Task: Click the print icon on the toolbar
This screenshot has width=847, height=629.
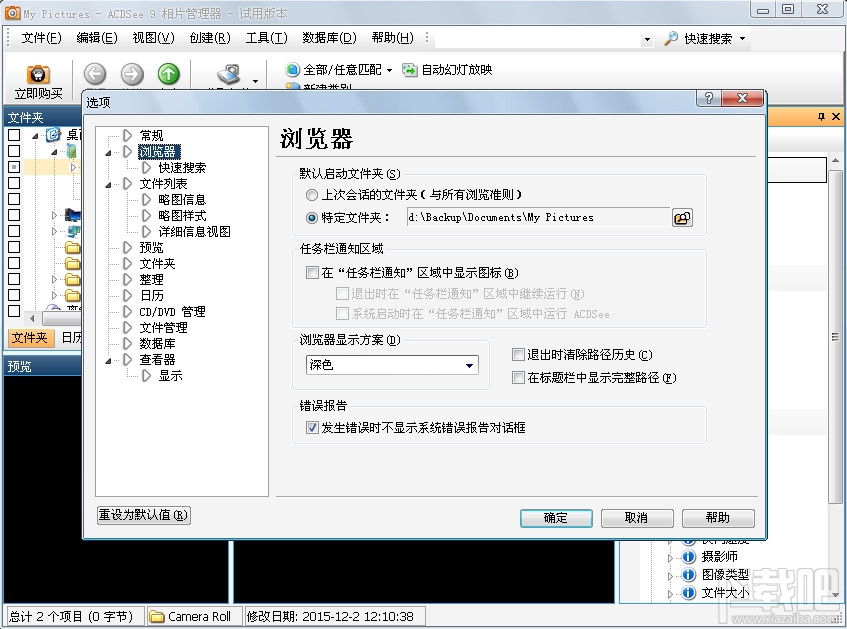Action: [x=228, y=72]
